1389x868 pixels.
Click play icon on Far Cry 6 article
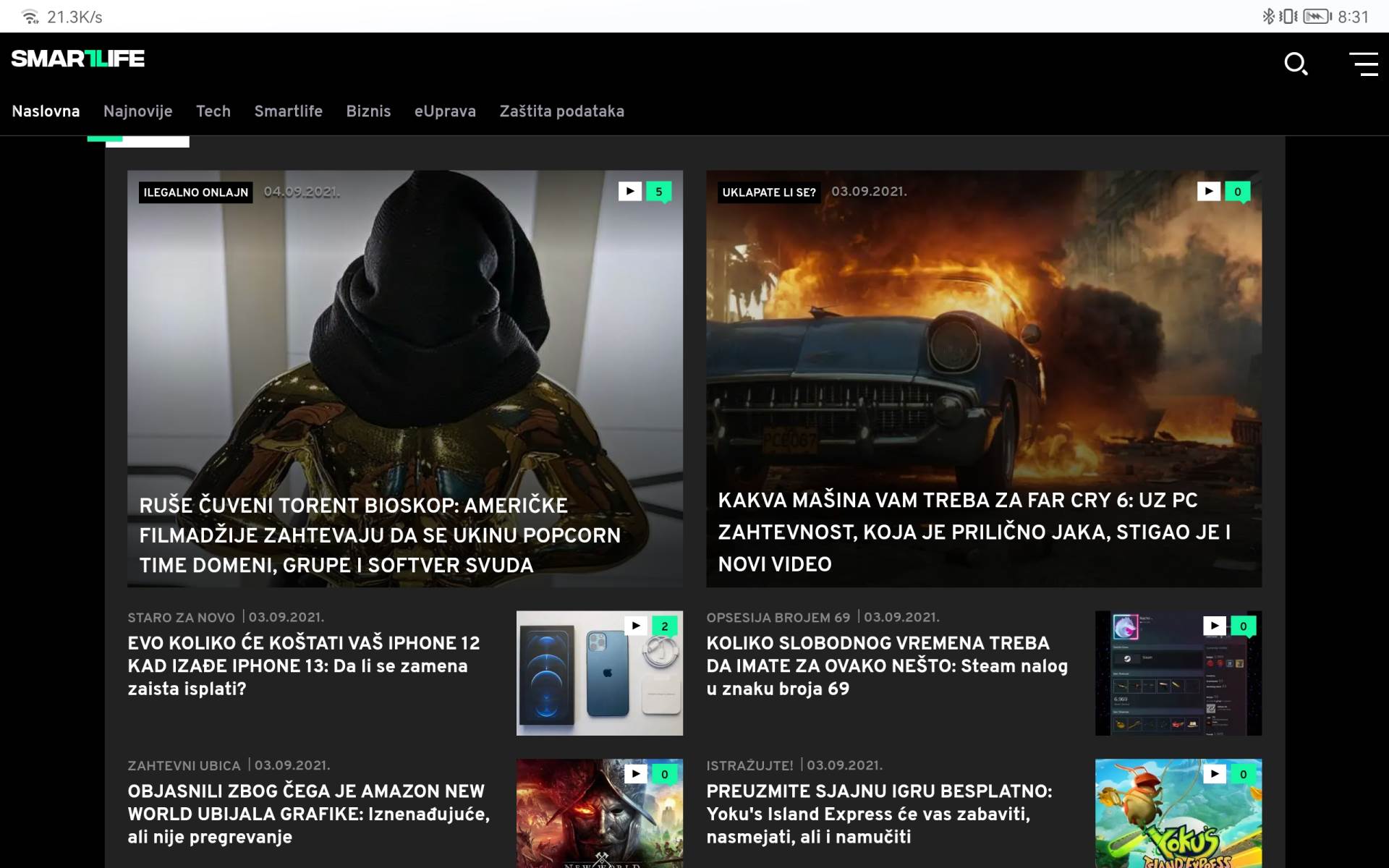click(x=1208, y=191)
